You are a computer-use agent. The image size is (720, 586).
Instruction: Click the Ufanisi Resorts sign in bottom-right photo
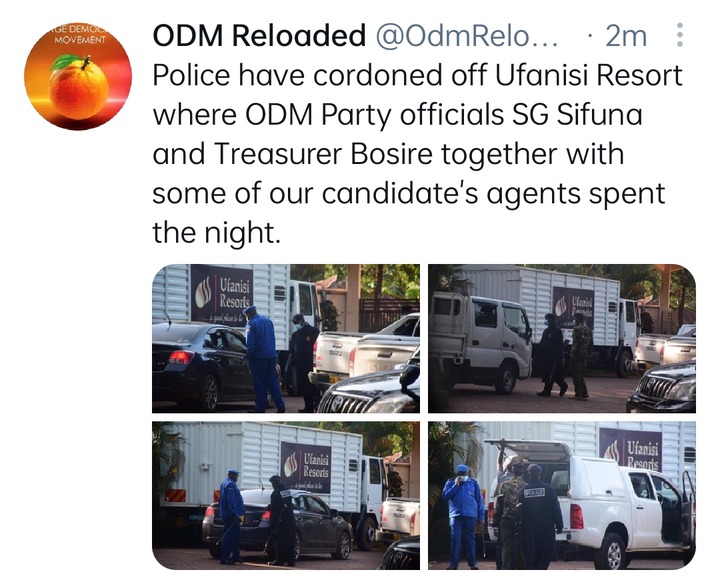point(630,450)
